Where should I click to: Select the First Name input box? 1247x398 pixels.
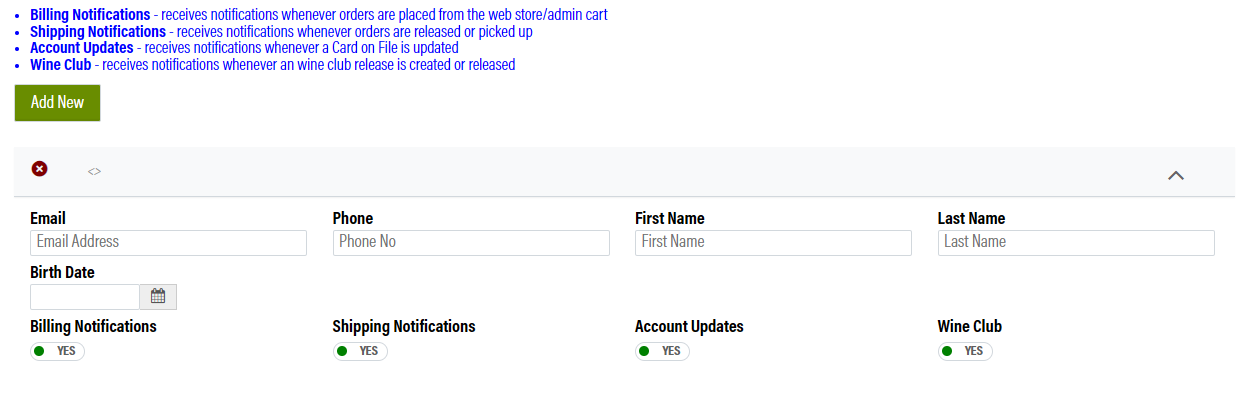773,243
